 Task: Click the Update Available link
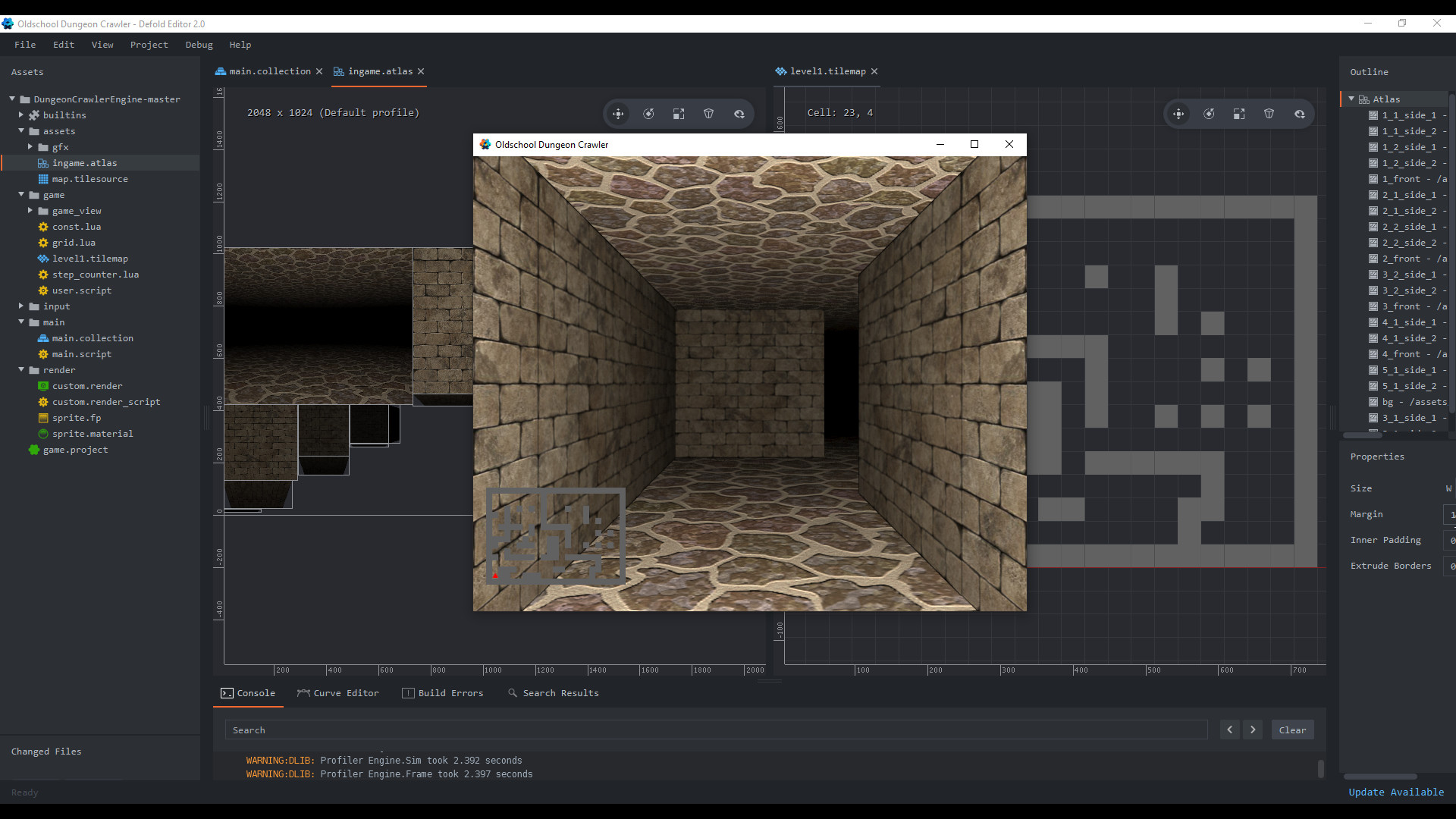pos(1395,792)
